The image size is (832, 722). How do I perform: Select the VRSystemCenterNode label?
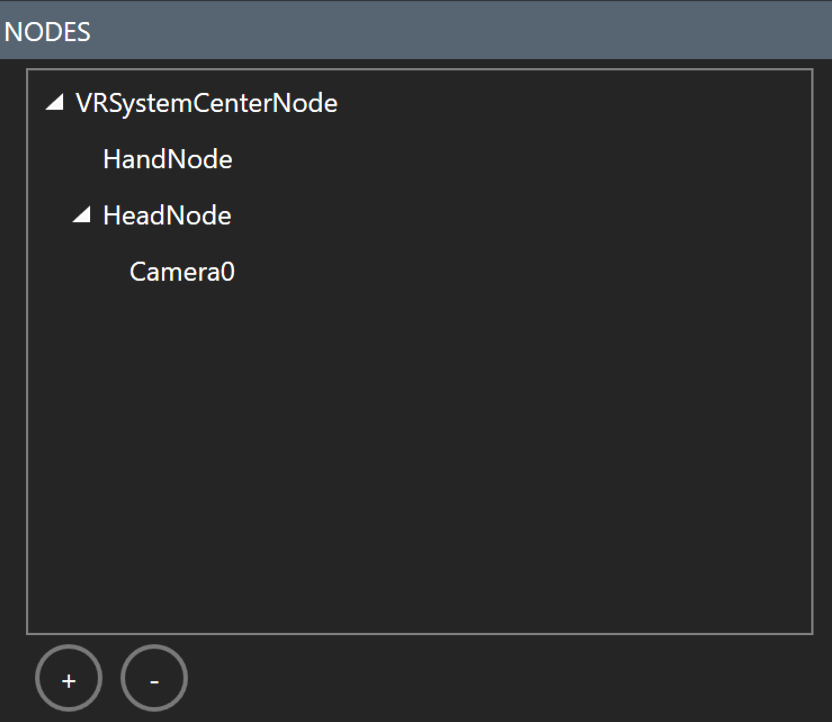click(x=206, y=103)
